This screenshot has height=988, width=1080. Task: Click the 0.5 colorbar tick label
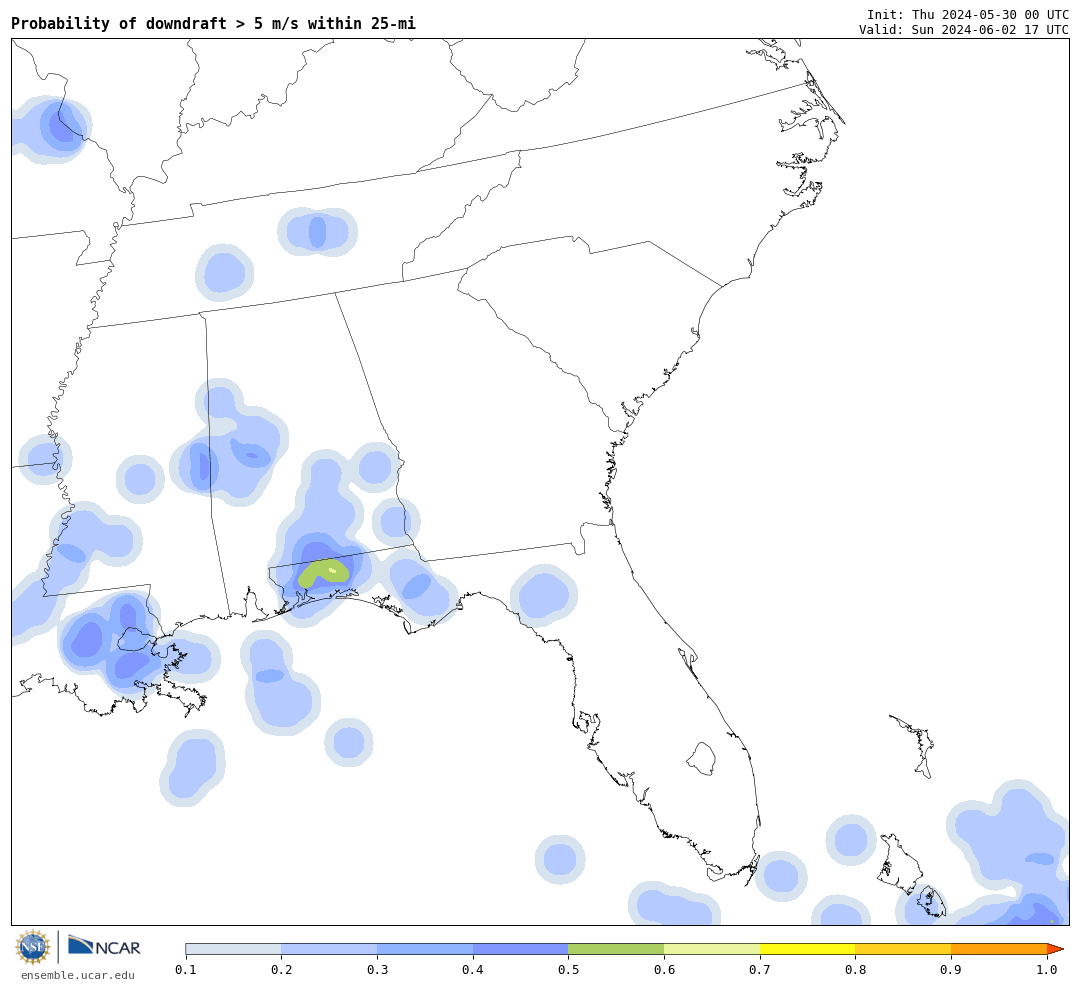(x=568, y=970)
